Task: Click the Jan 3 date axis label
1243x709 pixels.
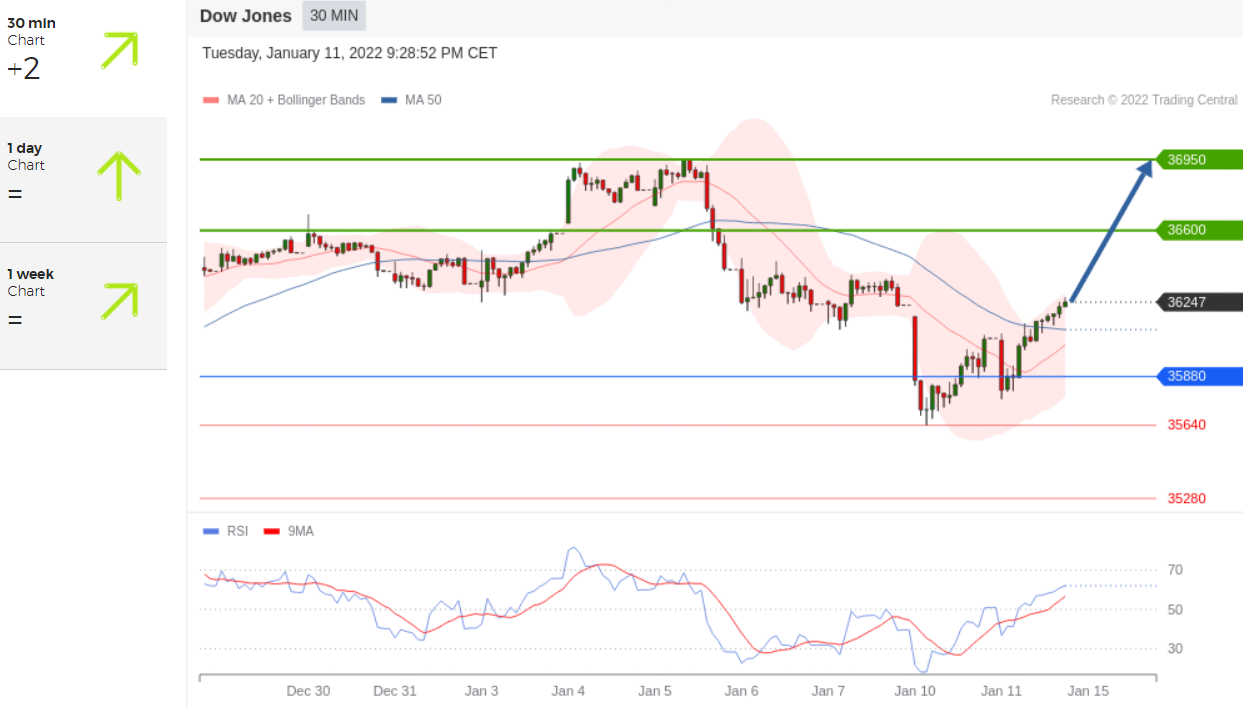Action: tap(482, 691)
